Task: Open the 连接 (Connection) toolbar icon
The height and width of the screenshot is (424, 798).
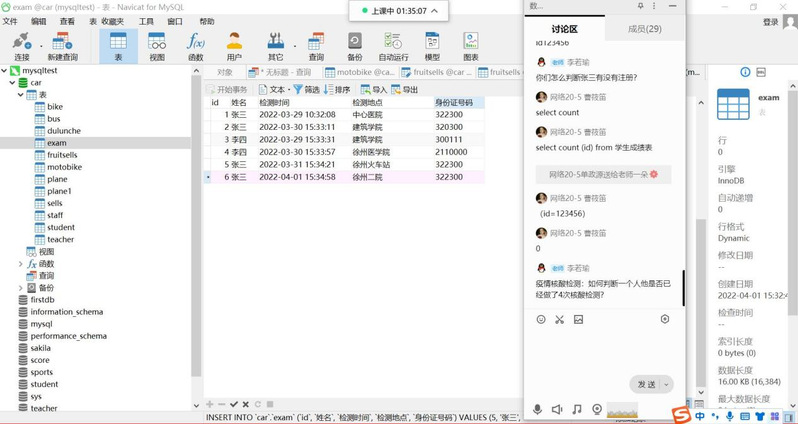Action: click(x=20, y=46)
